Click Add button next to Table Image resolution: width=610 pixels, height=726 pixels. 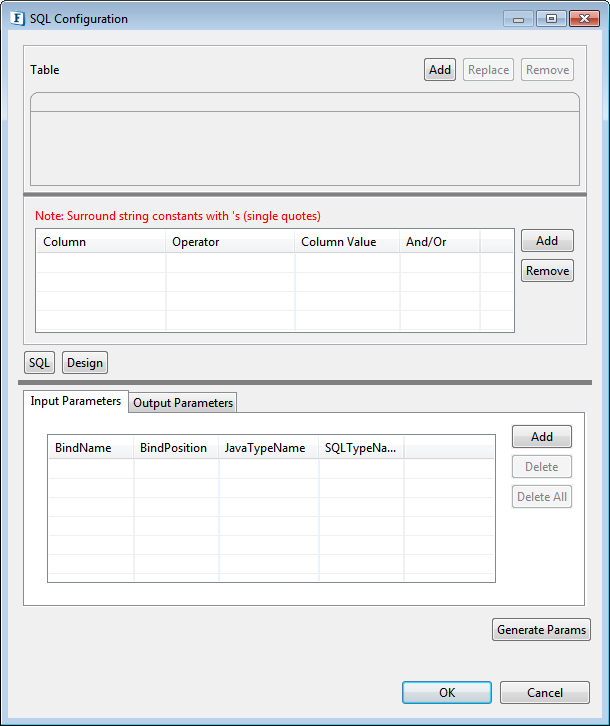tap(440, 70)
